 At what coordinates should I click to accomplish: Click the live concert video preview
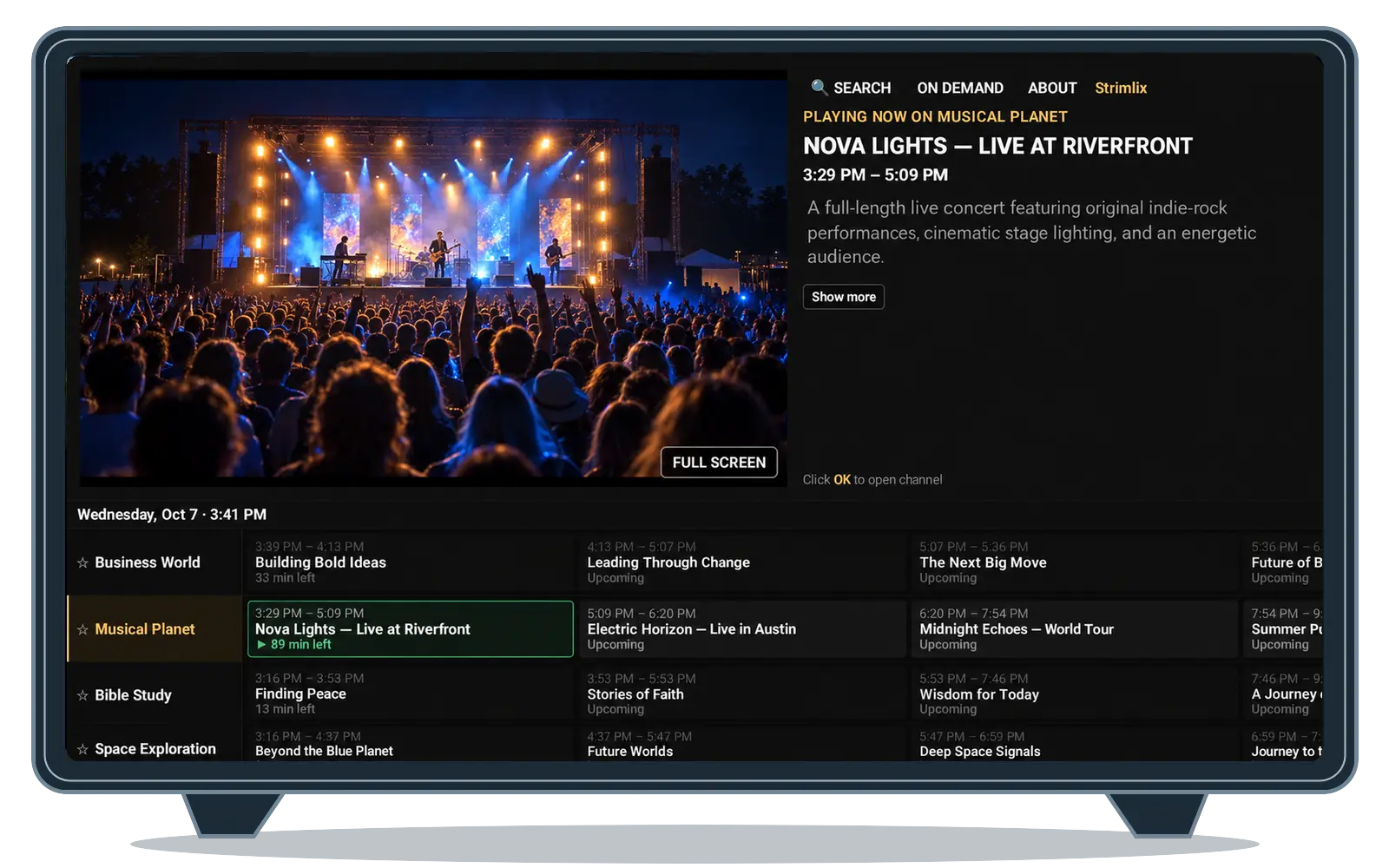(433, 278)
